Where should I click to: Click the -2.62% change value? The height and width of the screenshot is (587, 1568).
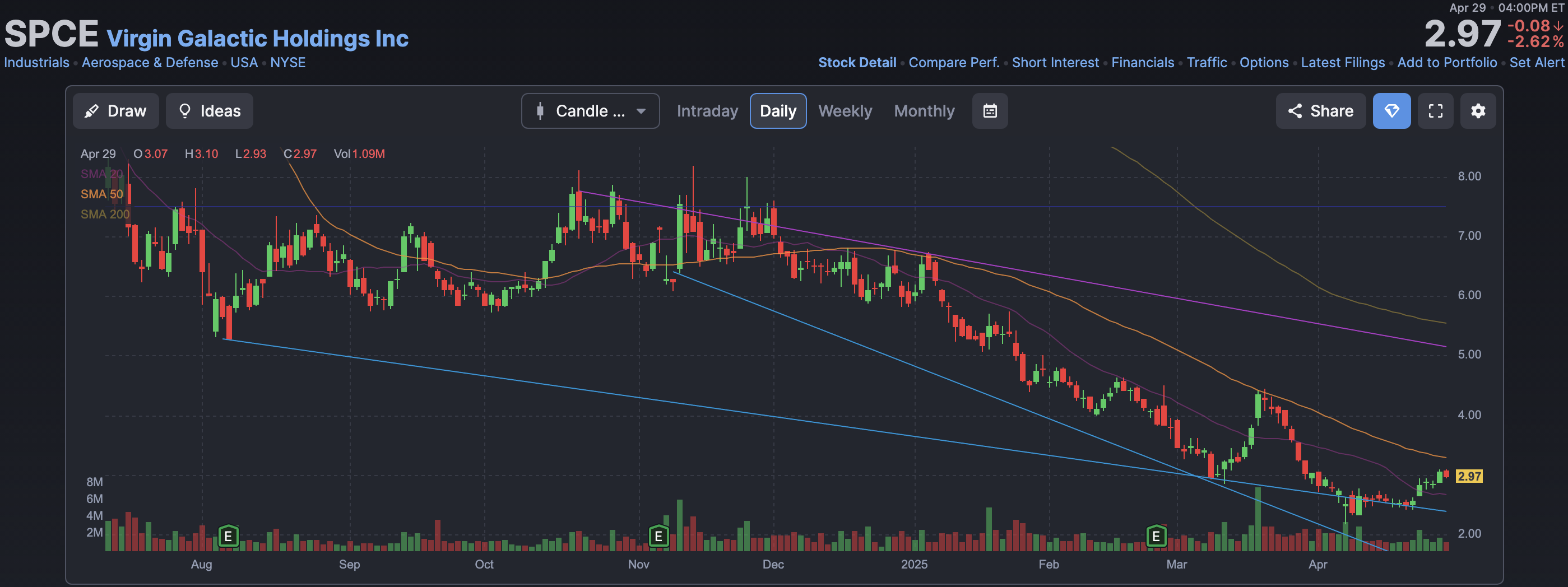pyautogui.click(x=1535, y=42)
